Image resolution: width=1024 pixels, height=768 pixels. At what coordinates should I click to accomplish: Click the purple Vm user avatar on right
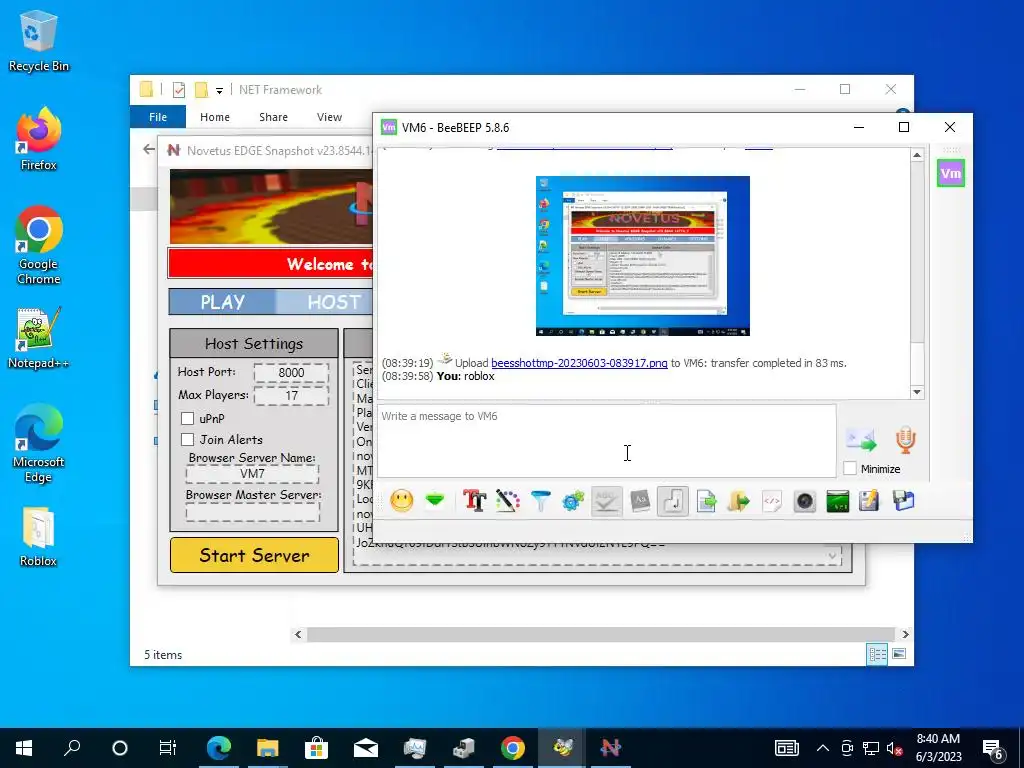pos(951,174)
